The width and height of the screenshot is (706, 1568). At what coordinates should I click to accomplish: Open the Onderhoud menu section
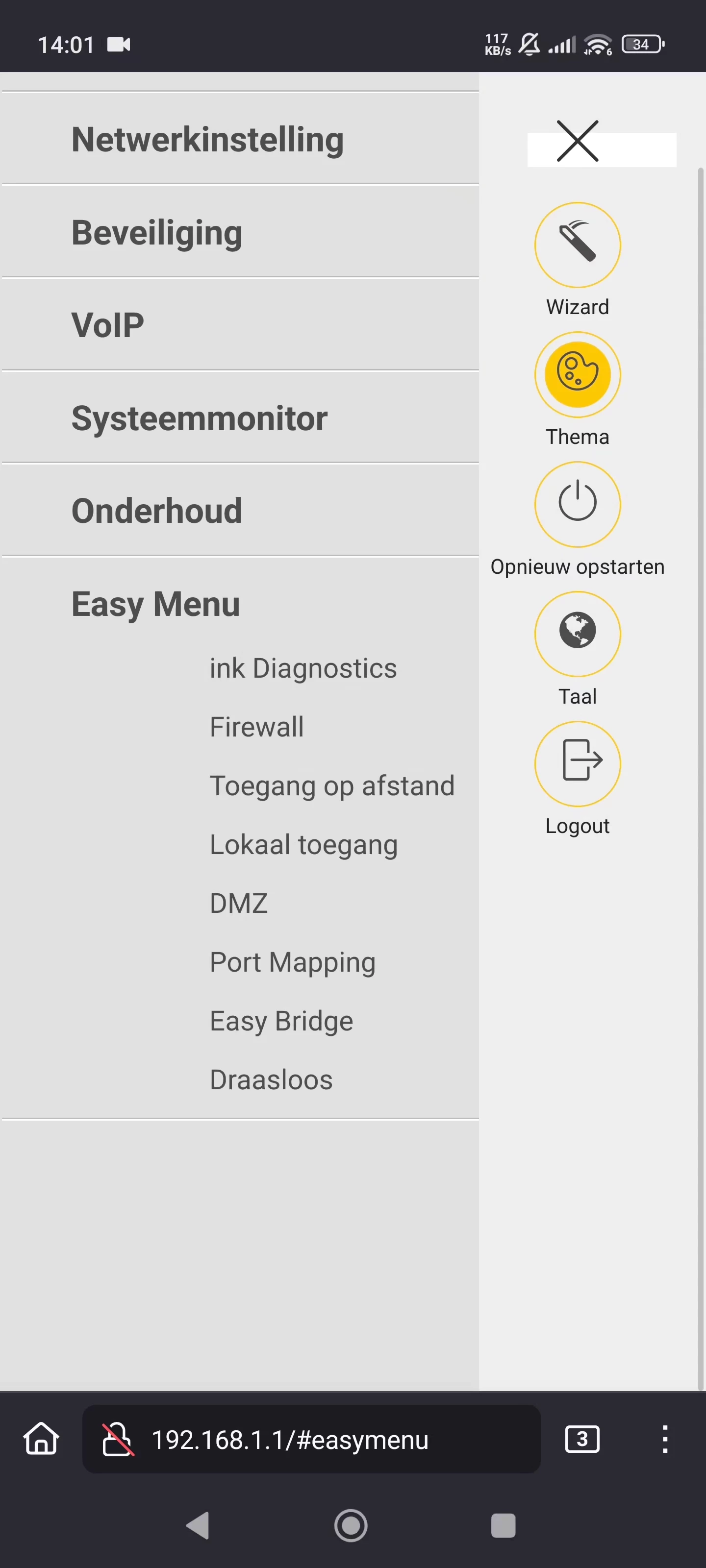click(x=240, y=510)
